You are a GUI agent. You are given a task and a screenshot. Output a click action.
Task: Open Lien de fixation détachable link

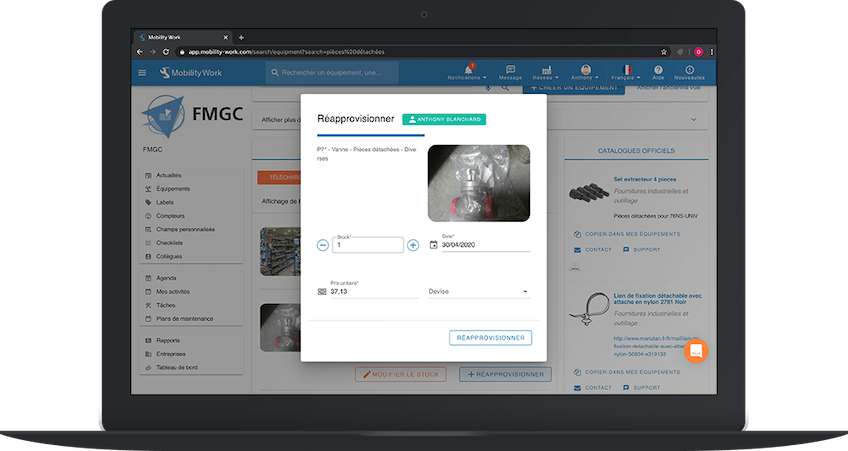point(657,299)
